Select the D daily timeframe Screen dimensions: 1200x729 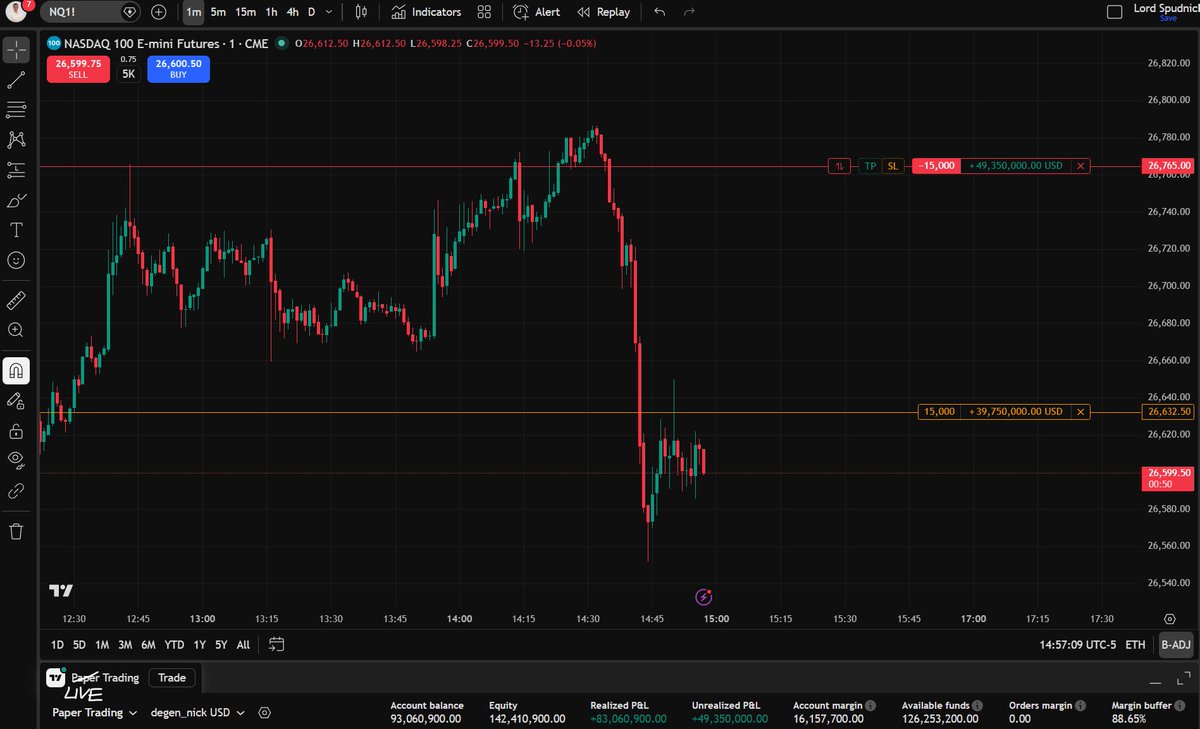(311, 12)
